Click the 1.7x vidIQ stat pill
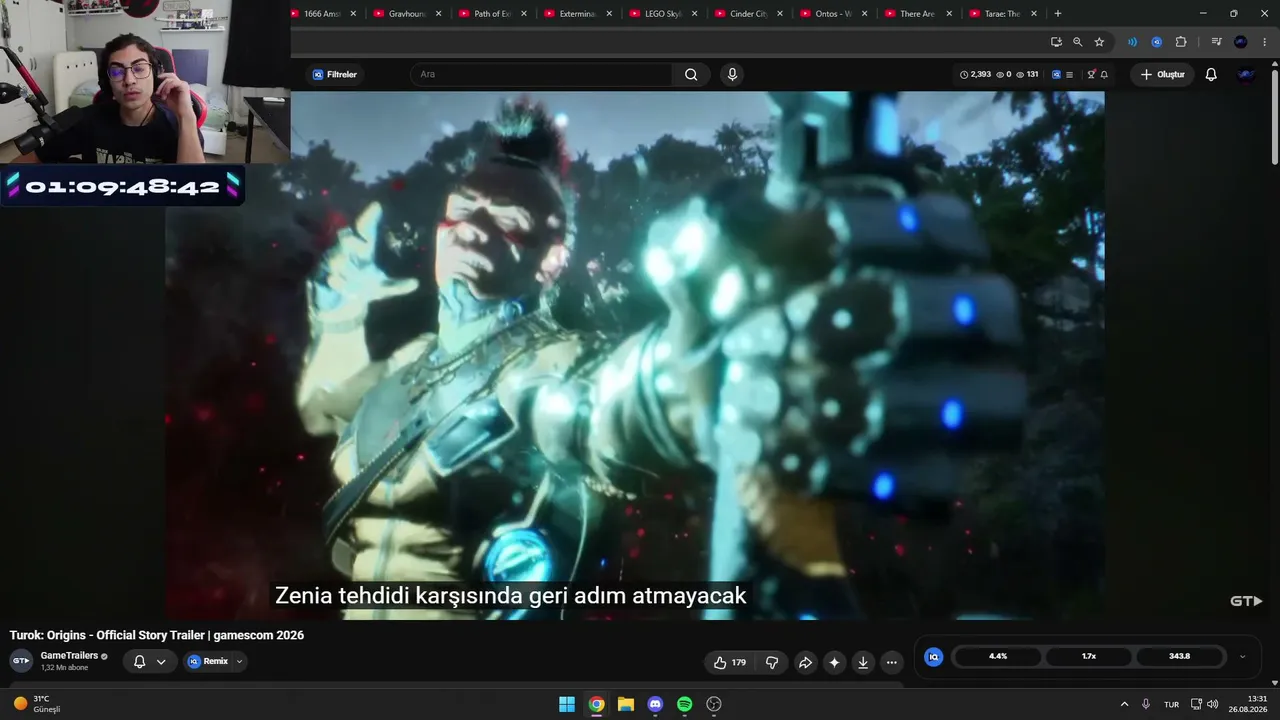This screenshot has height=720, width=1280. click(1089, 657)
